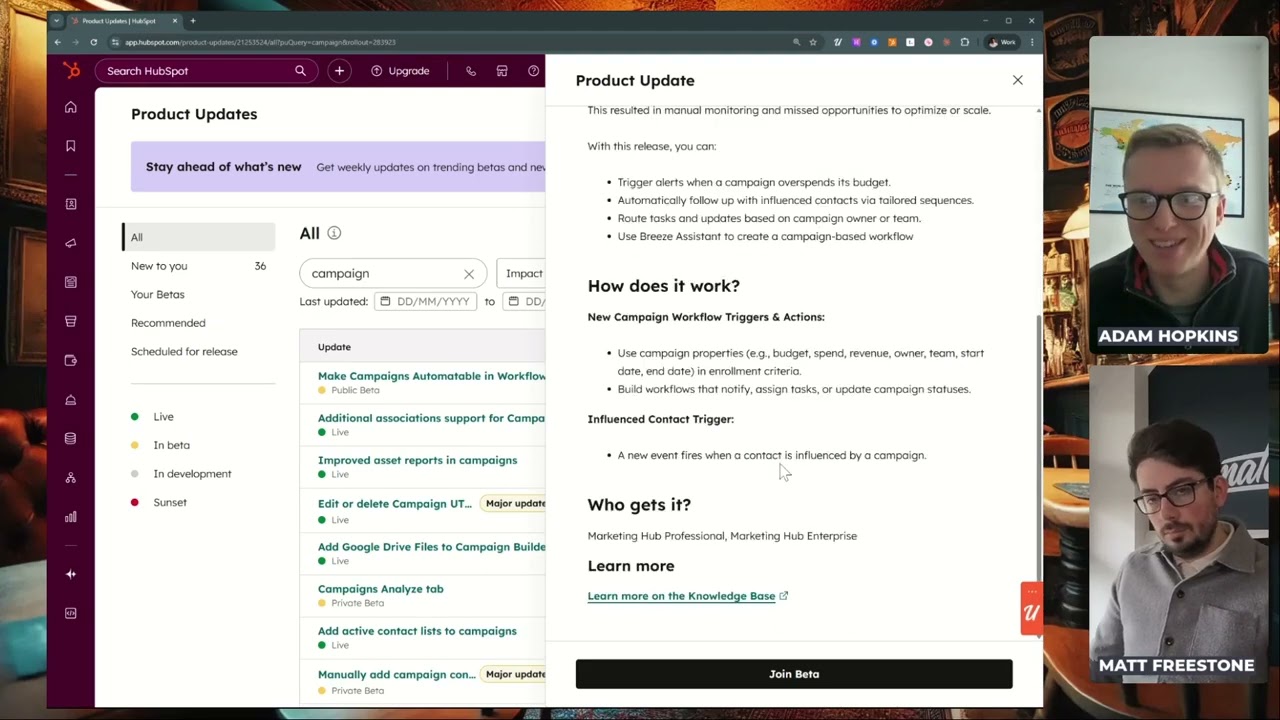Image resolution: width=1280 pixels, height=720 pixels.
Task: Open the Data management icon in sidebar
Action: pyautogui.click(x=71, y=439)
